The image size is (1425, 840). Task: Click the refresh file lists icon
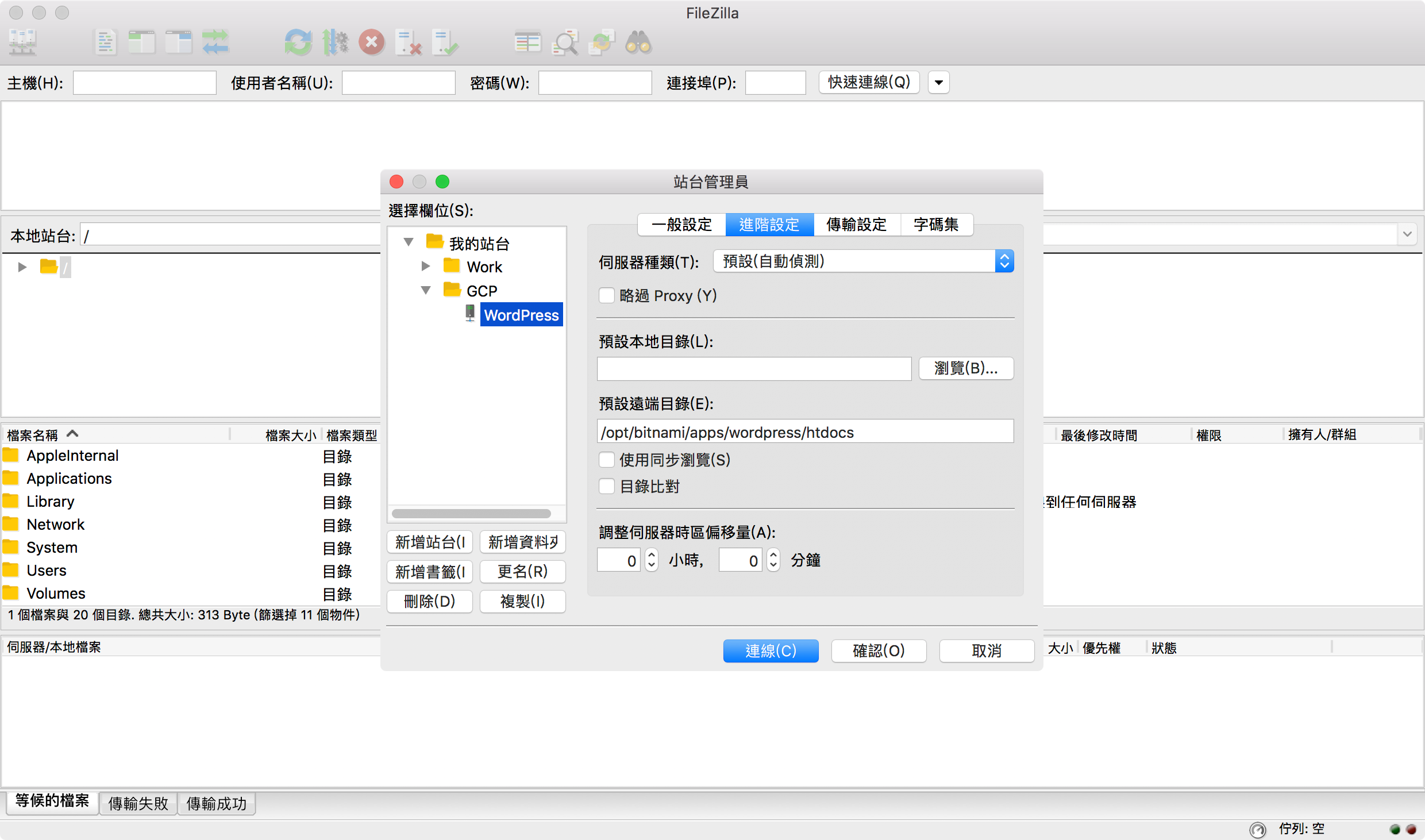click(x=298, y=42)
